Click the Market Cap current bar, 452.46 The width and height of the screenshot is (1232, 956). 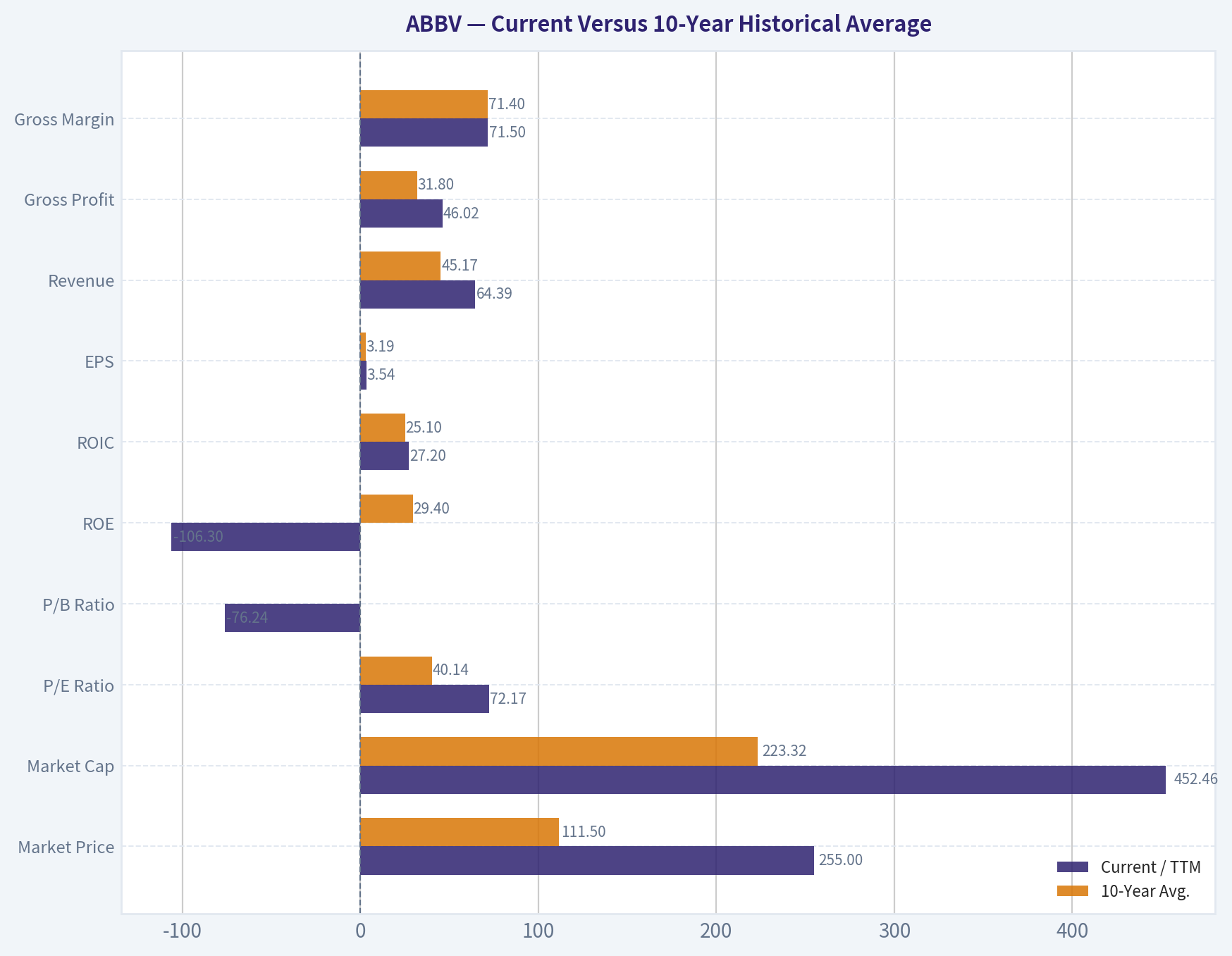click(x=763, y=780)
